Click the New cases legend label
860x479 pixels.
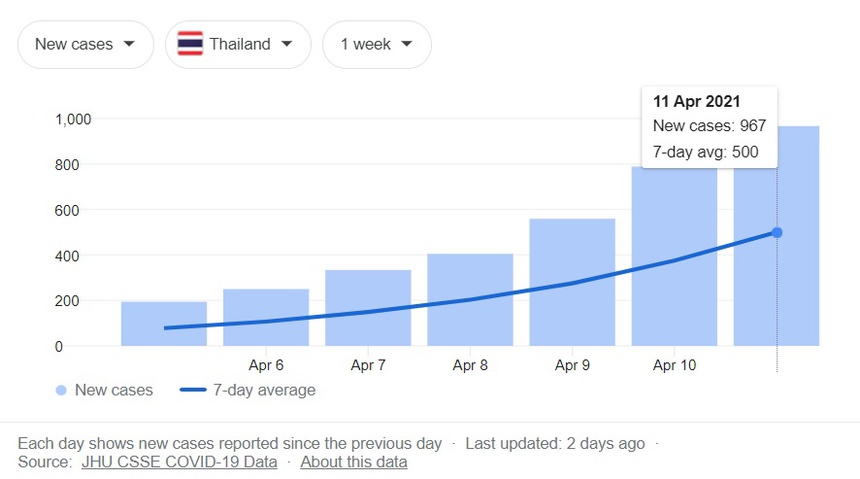[115, 390]
